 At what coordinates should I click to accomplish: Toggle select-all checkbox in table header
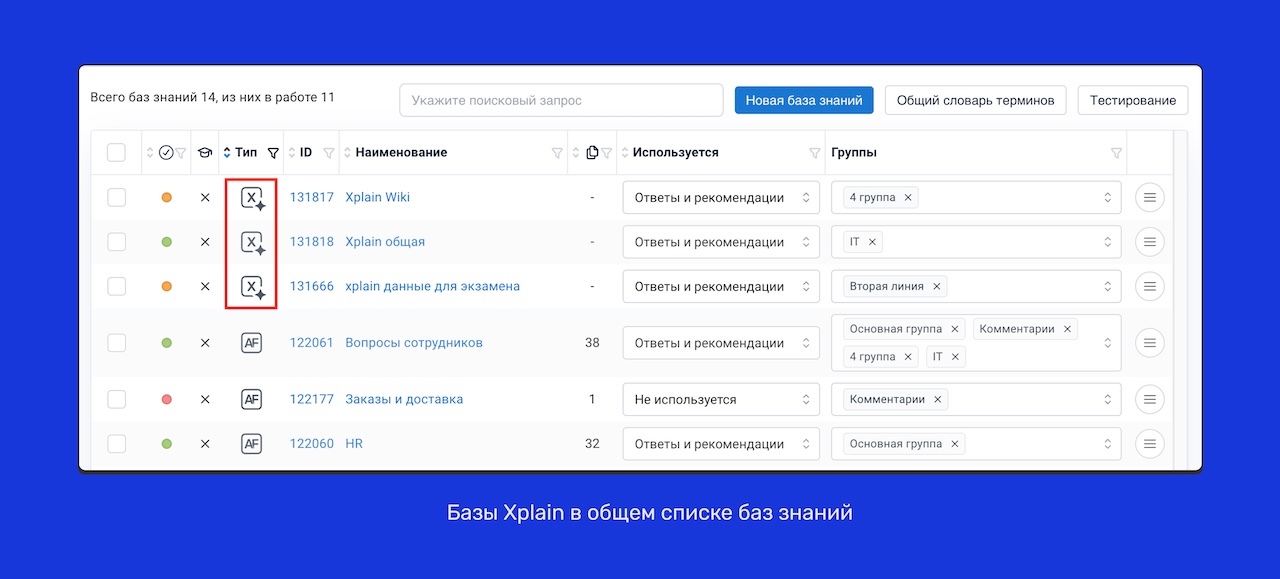tap(116, 153)
